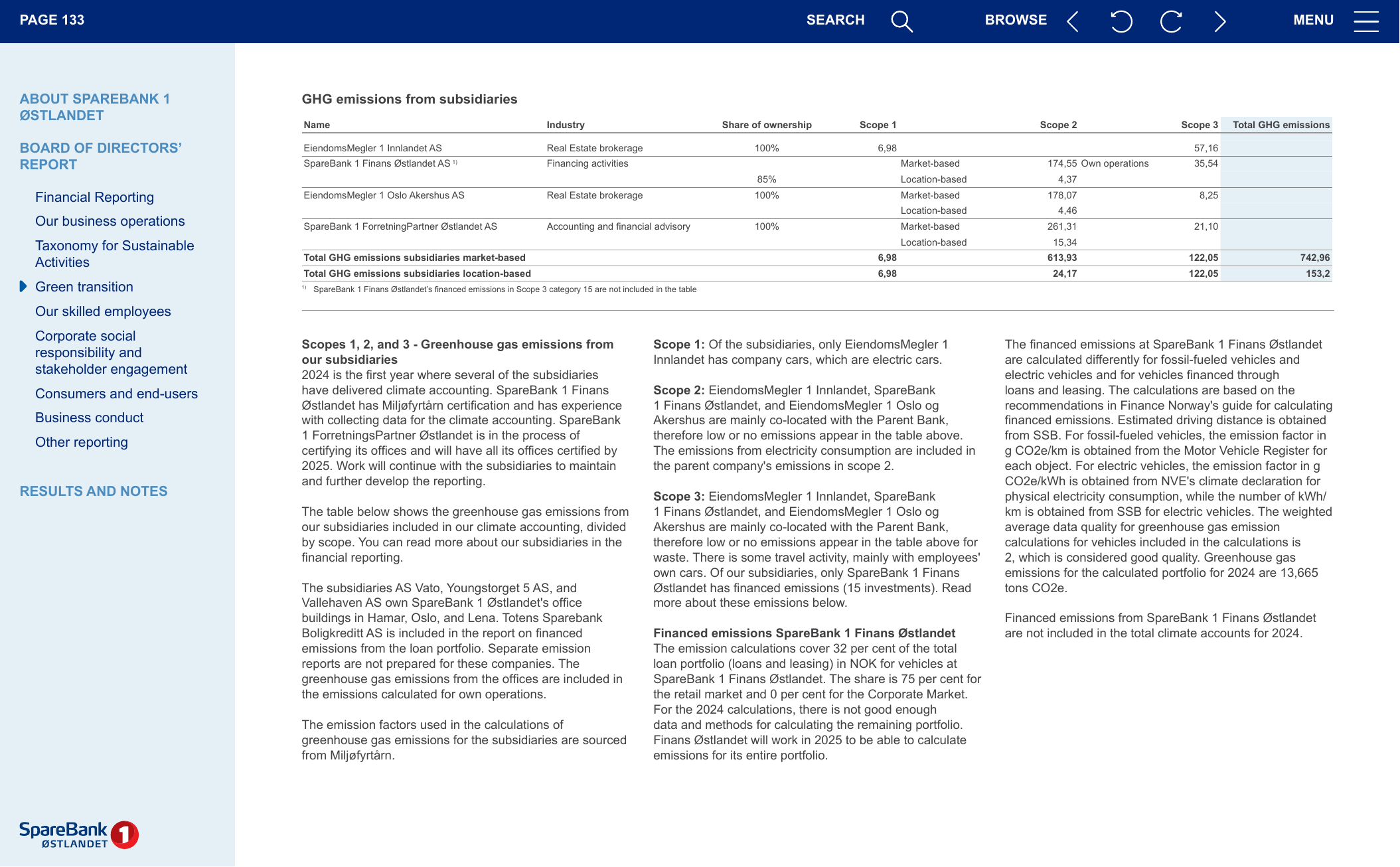1400x867 pixels.
Task: Click the undo circular arrow icon
Action: (x=1121, y=21)
